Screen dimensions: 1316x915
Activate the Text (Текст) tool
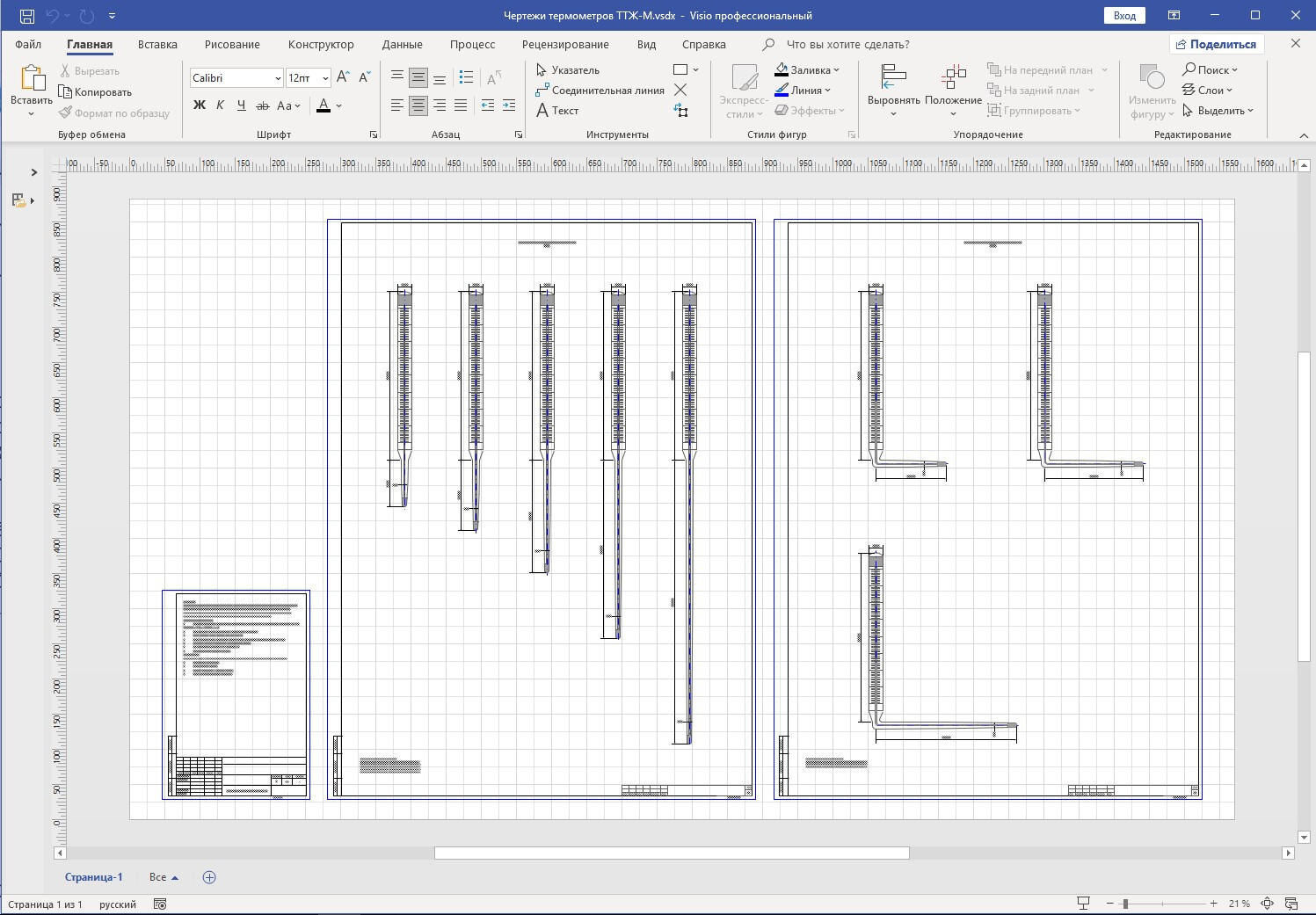(557, 111)
